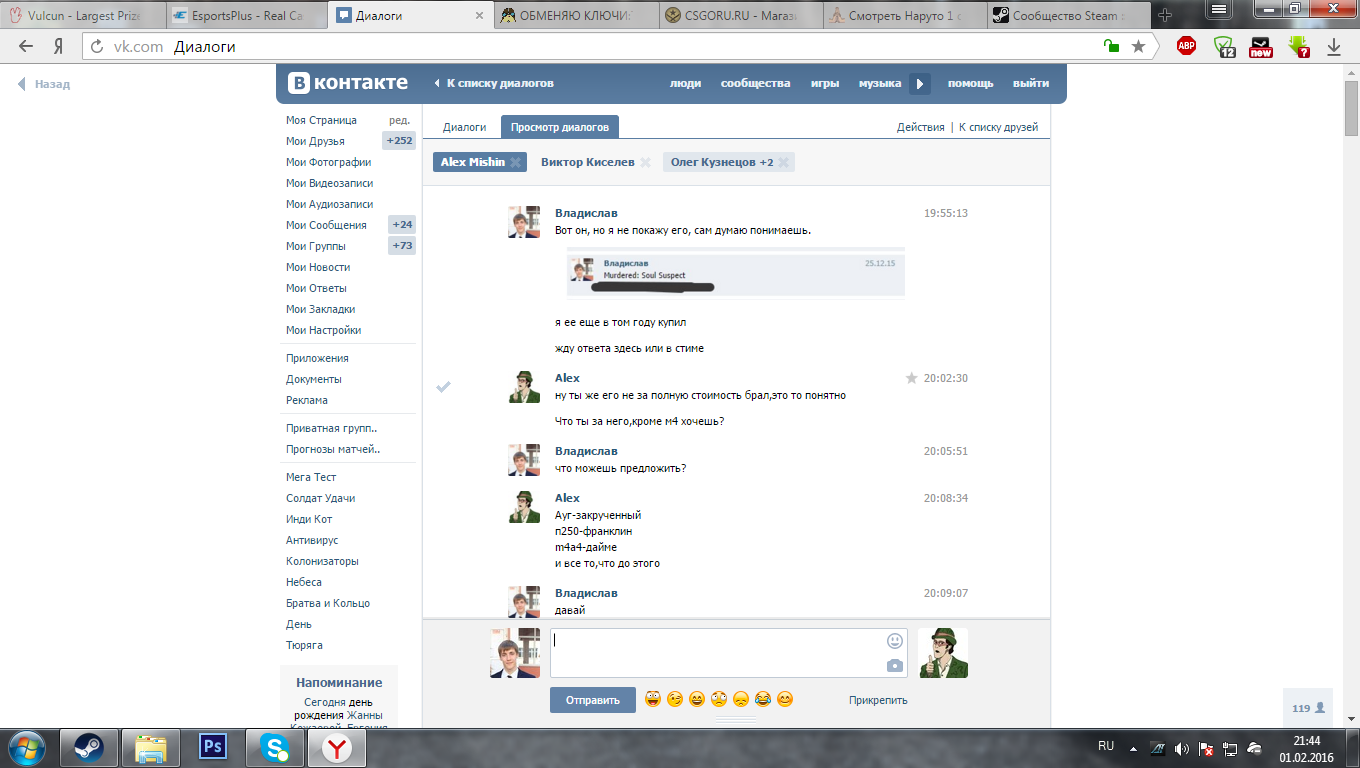The height and width of the screenshot is (768, 1360).
Task: Open Мои Друзья in the sidebar
Action: pos(315,141)
